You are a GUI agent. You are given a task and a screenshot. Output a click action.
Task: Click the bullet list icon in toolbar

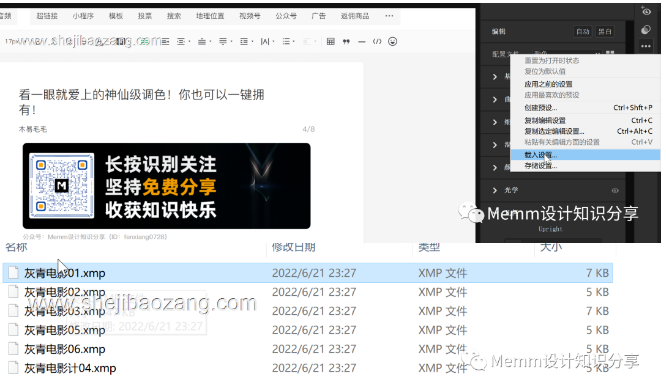[x=287, y=41]
